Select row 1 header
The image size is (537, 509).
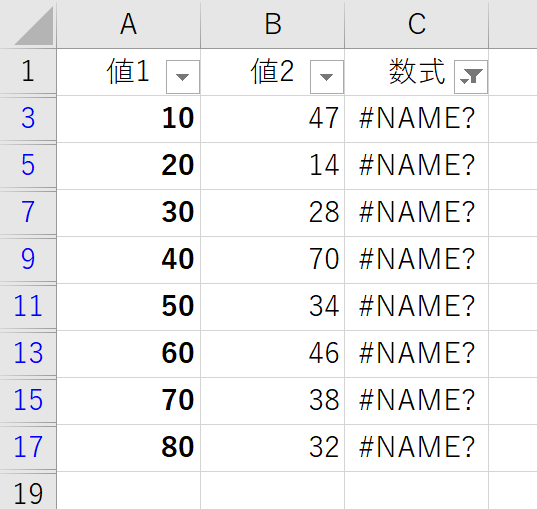point(28,71)
